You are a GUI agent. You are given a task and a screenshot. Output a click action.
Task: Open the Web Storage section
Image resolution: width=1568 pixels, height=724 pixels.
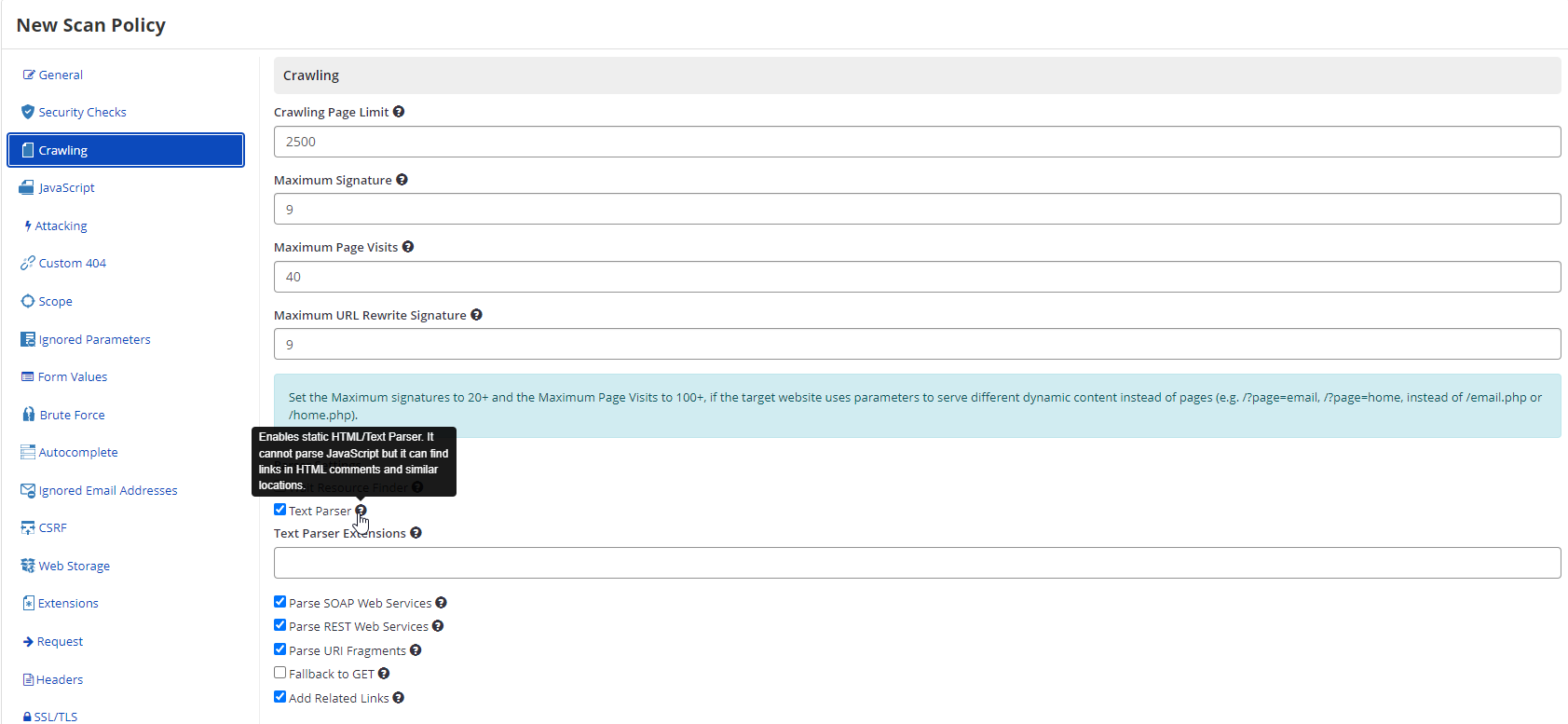[74, 566]
